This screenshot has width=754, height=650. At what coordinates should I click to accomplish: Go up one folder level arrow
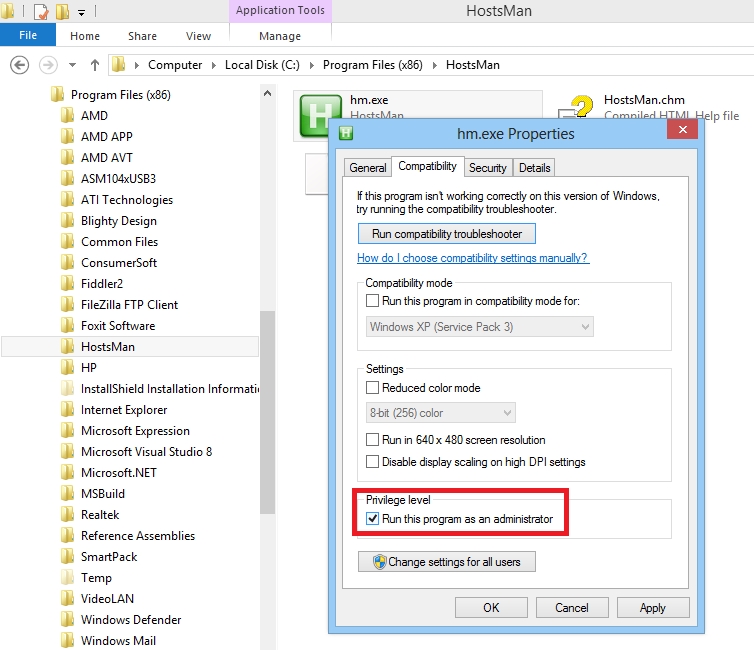coord(95,64)
